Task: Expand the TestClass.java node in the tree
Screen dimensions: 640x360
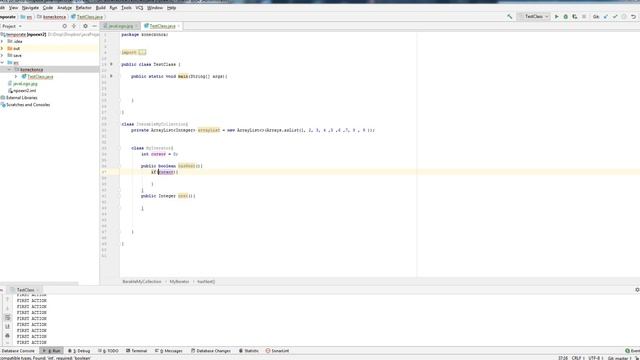Action: click(16, 76)
